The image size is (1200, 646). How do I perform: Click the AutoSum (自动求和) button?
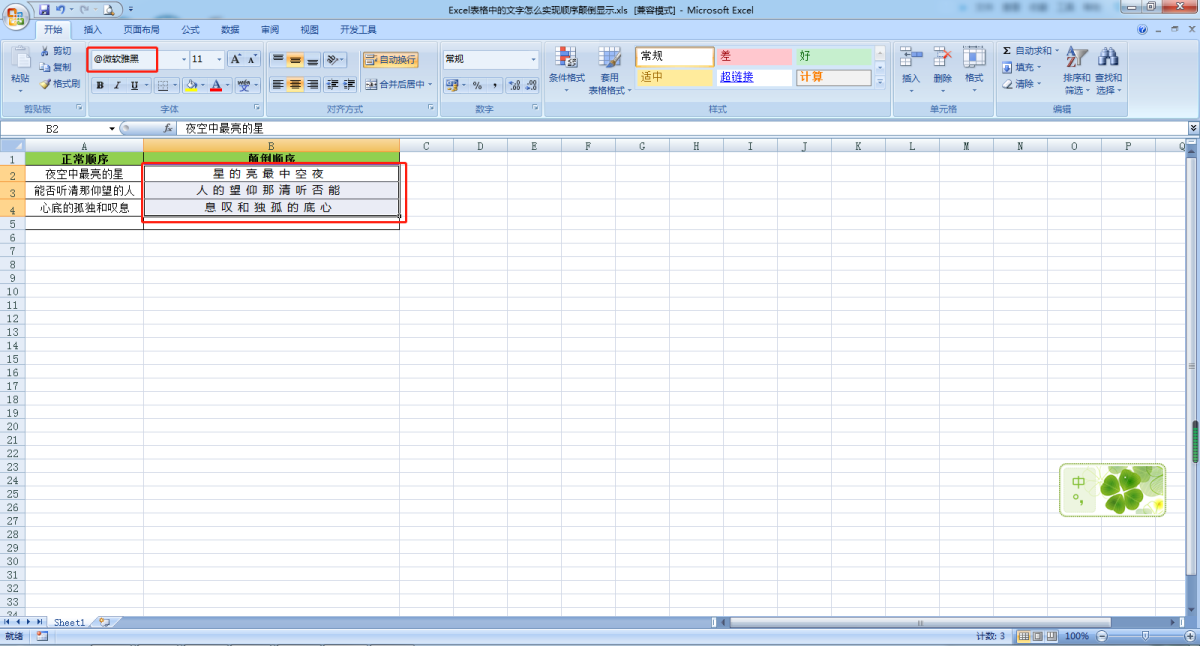1030,51
